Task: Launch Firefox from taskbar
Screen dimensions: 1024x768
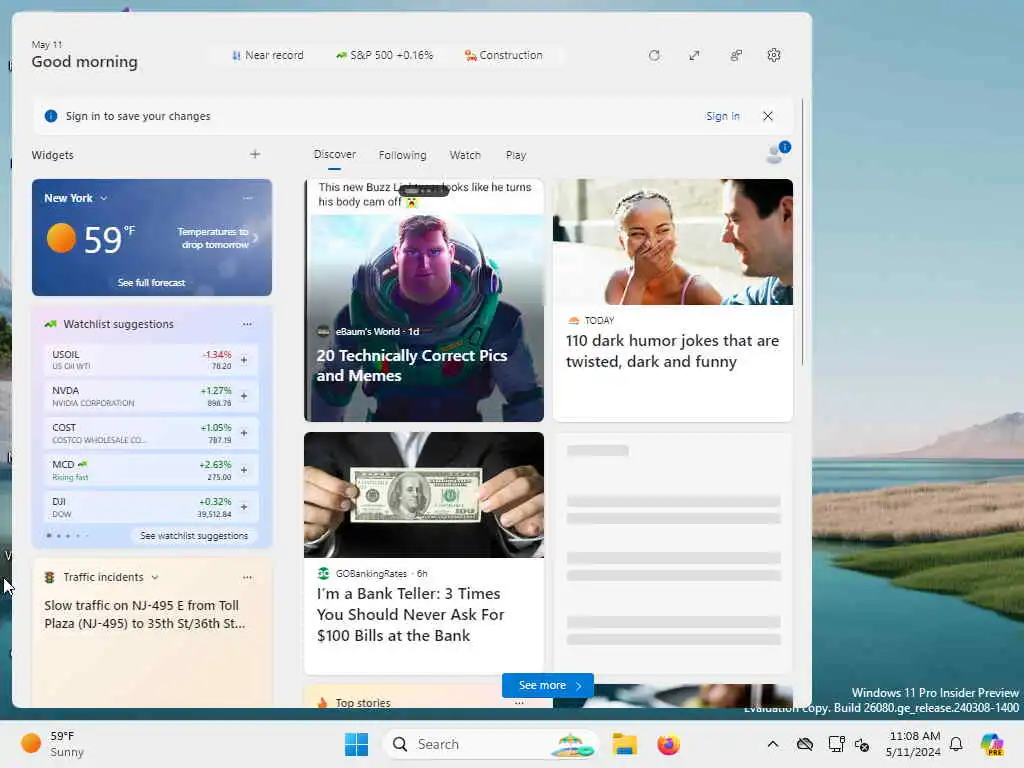Action: [x=668, y=744]
